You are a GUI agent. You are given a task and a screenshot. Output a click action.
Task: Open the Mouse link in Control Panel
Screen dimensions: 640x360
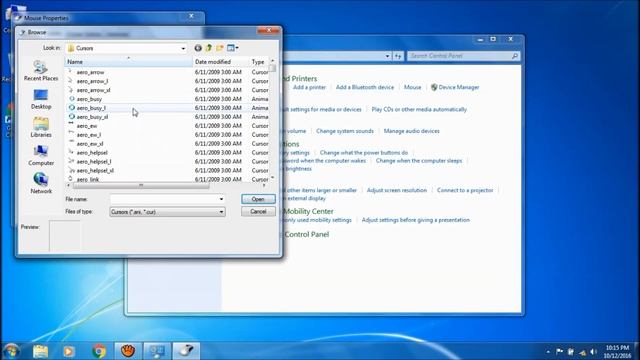(x=412, y=87)
